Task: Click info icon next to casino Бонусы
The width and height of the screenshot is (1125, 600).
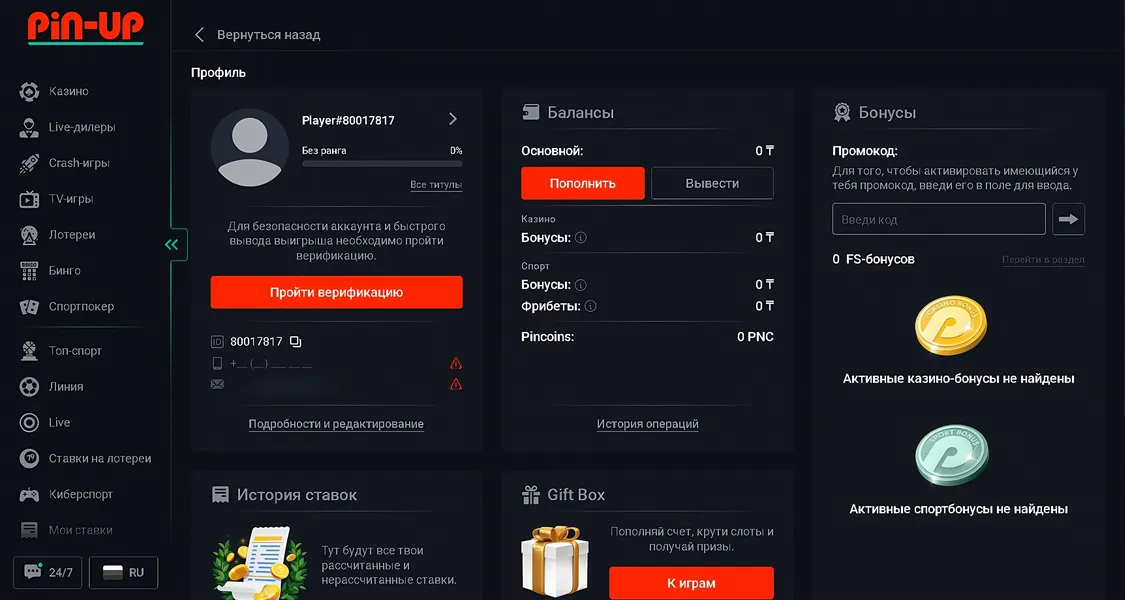Action: tap(581, 238)
